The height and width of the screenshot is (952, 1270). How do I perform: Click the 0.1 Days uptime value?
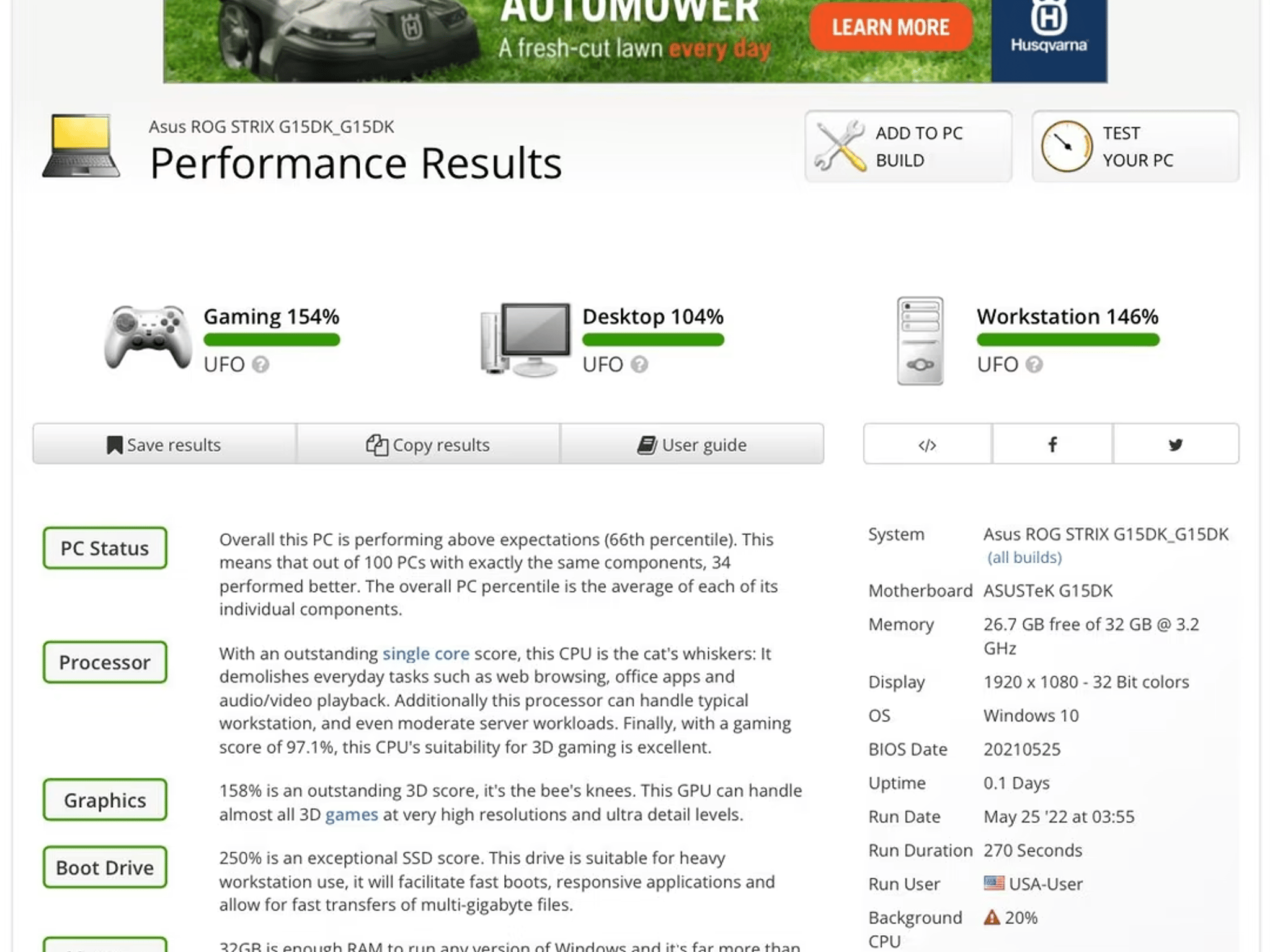point(1016,783)
